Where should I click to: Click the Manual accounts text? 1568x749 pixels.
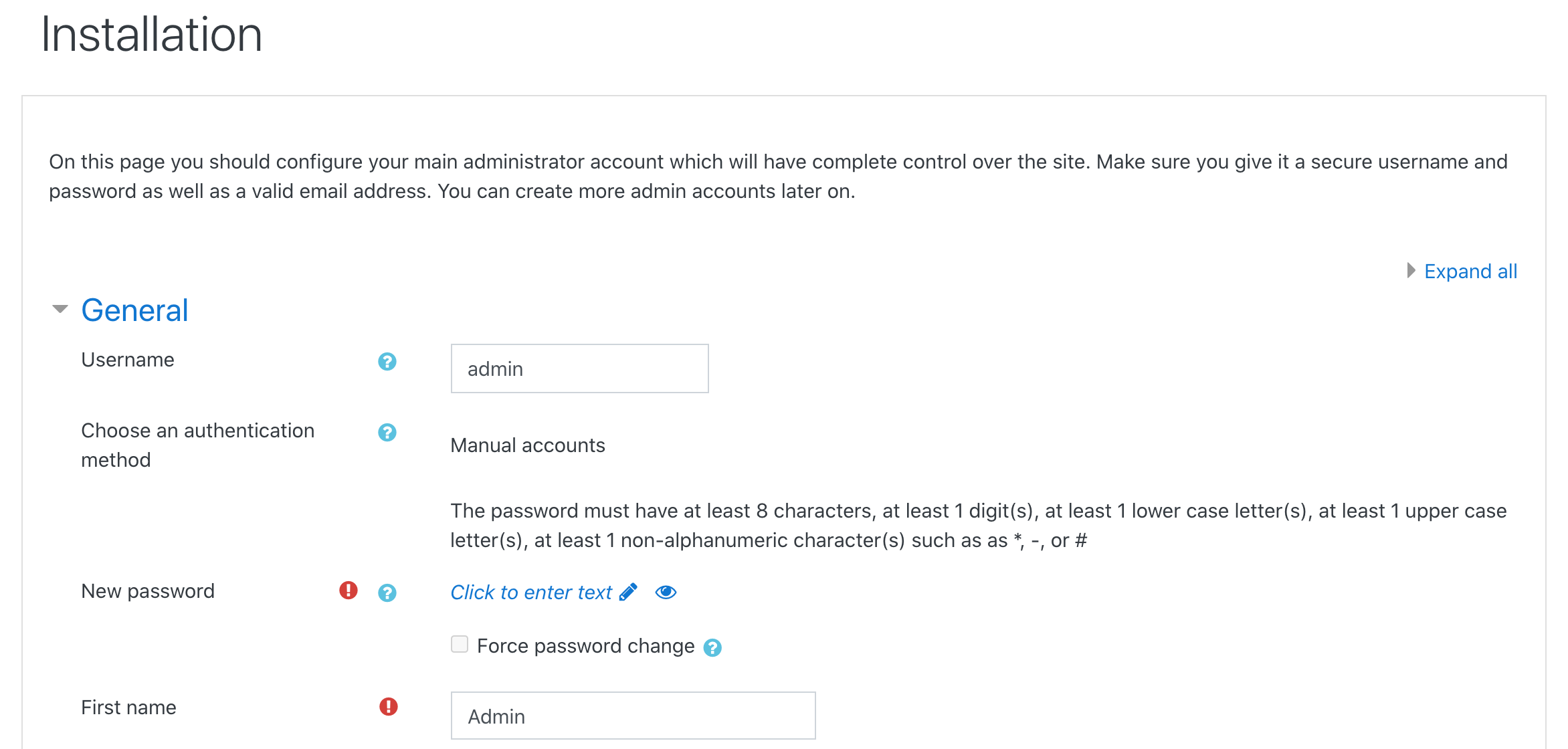(x=527, y=445)
